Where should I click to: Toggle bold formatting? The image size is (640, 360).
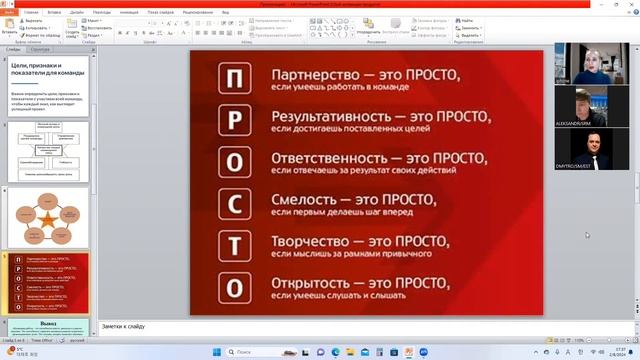[120, 33]
